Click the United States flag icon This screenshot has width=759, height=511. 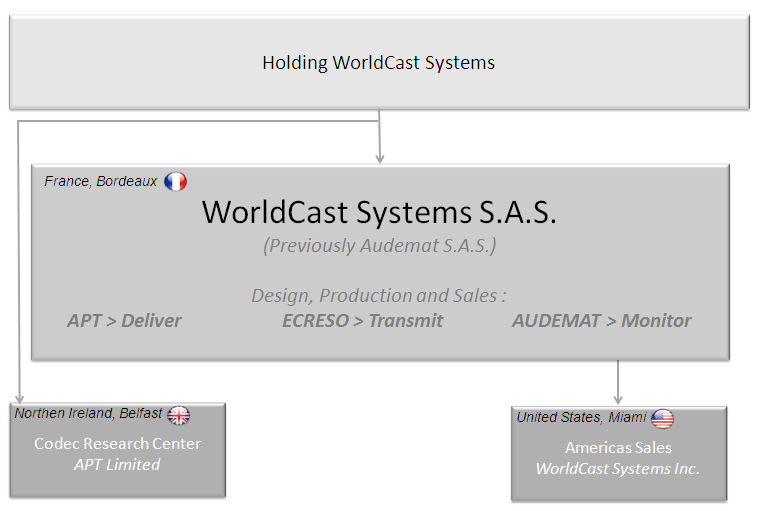click(x=662, y=418)
